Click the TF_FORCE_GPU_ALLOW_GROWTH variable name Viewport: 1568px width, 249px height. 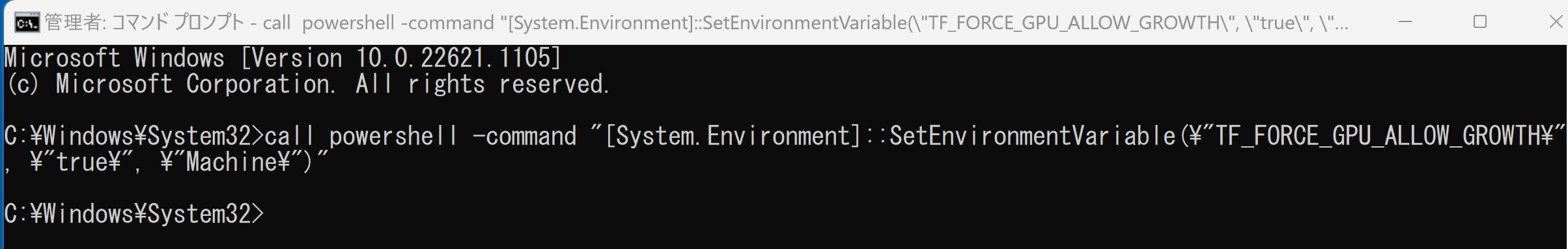coord(1379,136)
